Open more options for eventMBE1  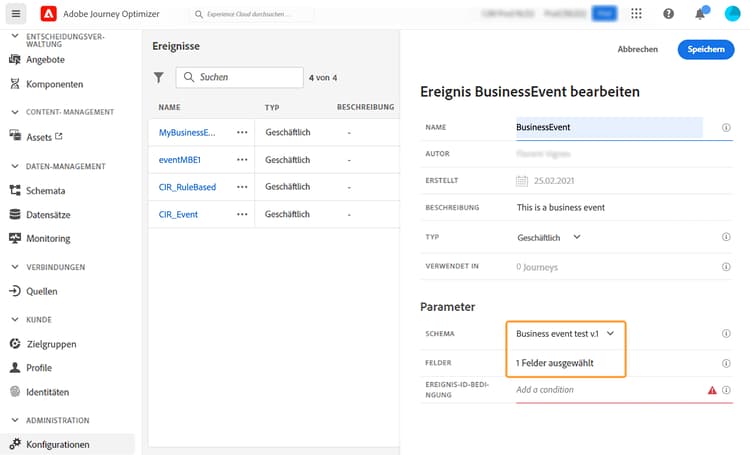point(241,159)
